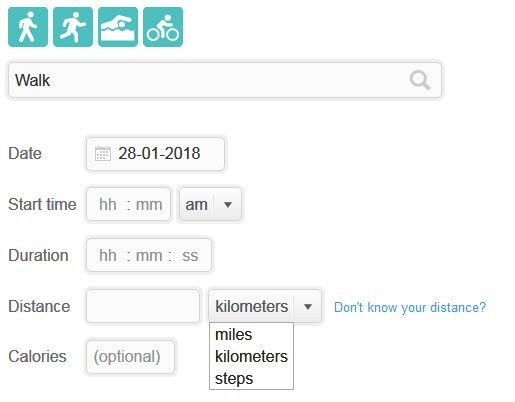Viewport: 515px width, 402px height.
Task: Click the Duration hours field
Action: [108, 256]
